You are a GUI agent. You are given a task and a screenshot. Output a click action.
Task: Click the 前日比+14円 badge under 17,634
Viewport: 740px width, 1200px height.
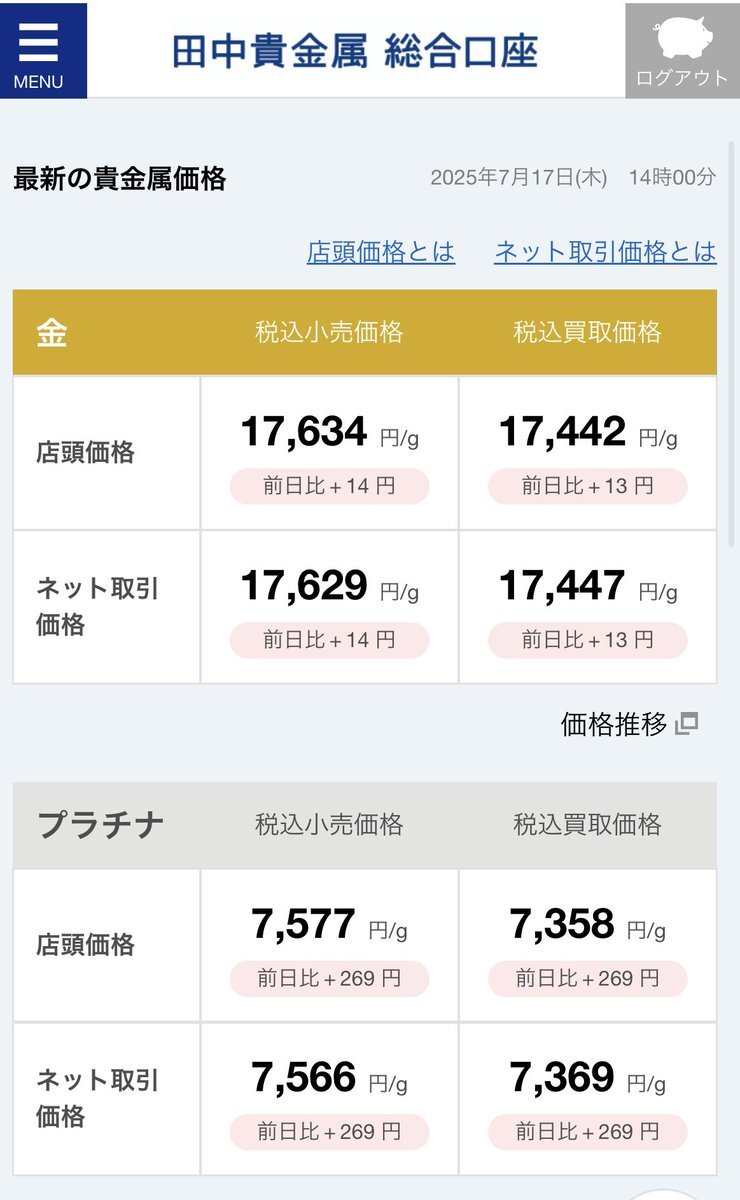coord(329,486)
